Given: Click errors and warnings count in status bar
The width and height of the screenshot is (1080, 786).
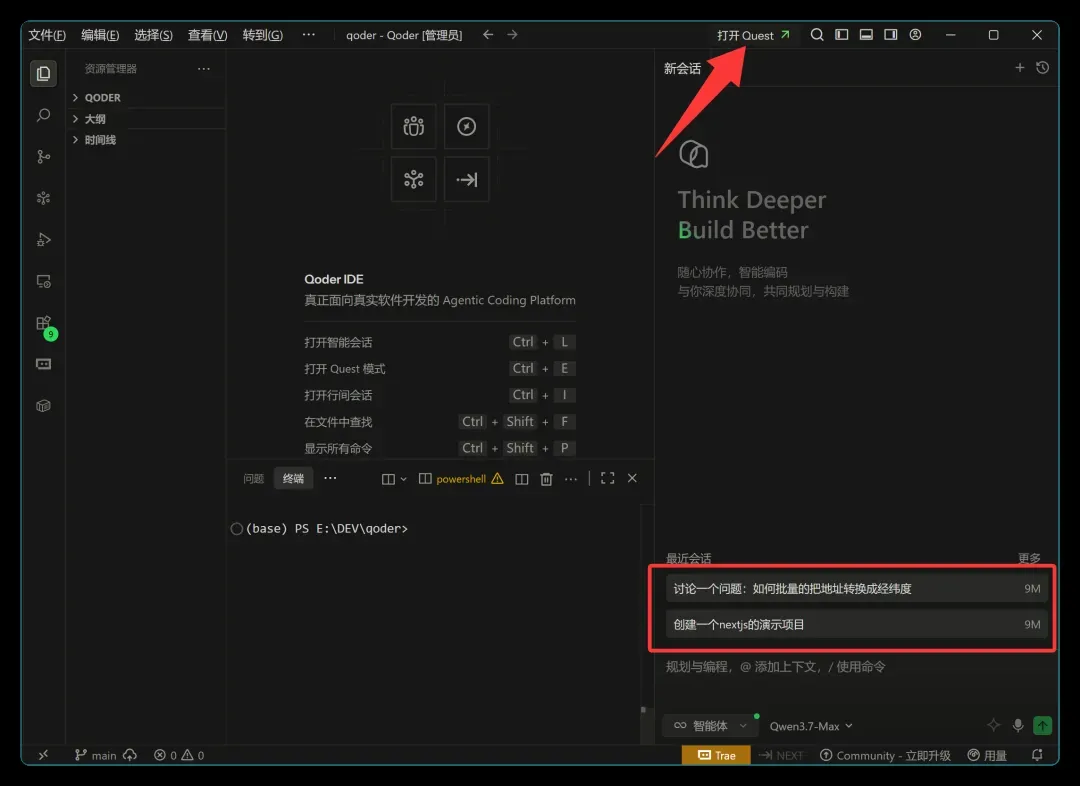Looking at the screenshot, I should point(179,756).
